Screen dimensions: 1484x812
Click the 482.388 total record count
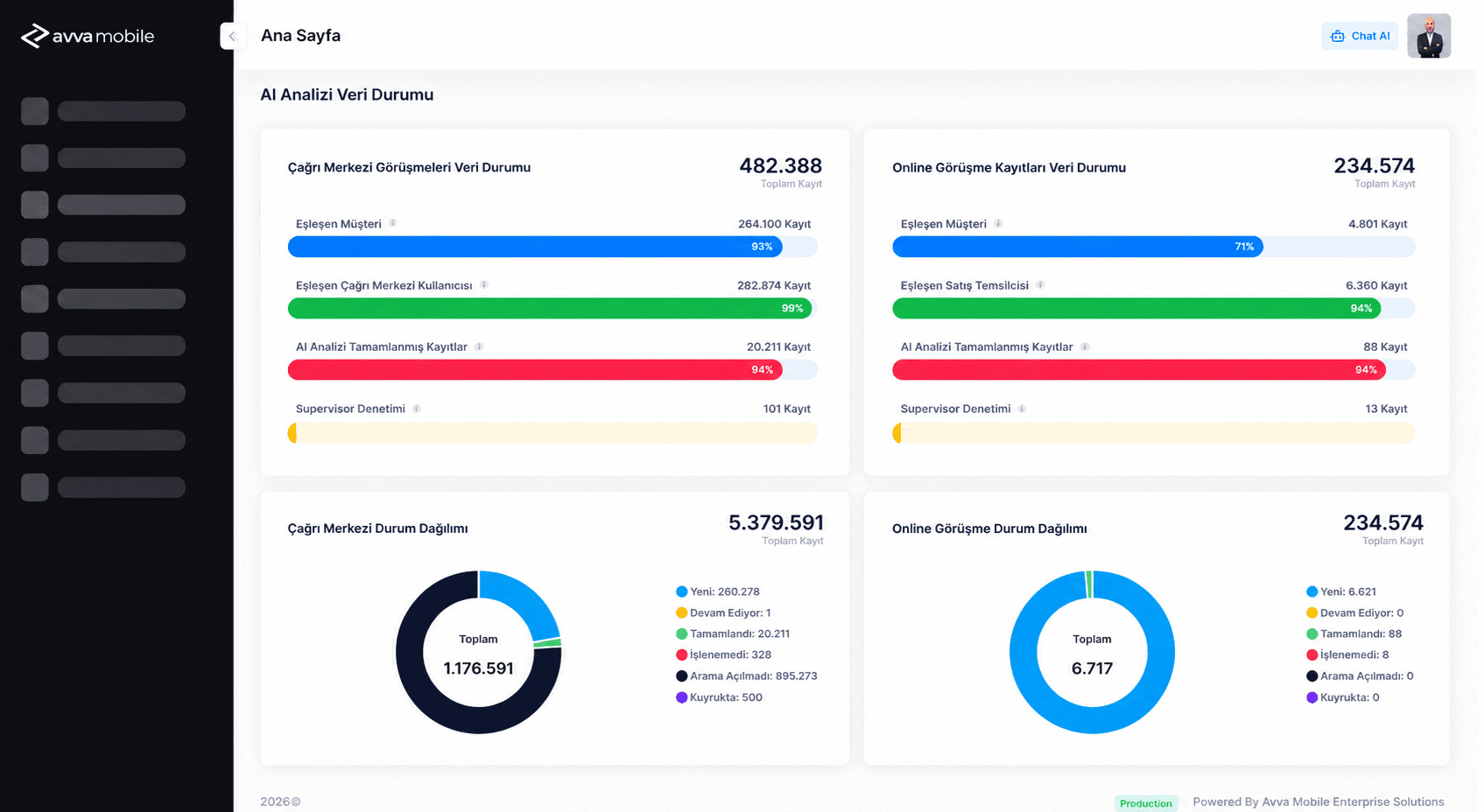[x=781, y=165]
